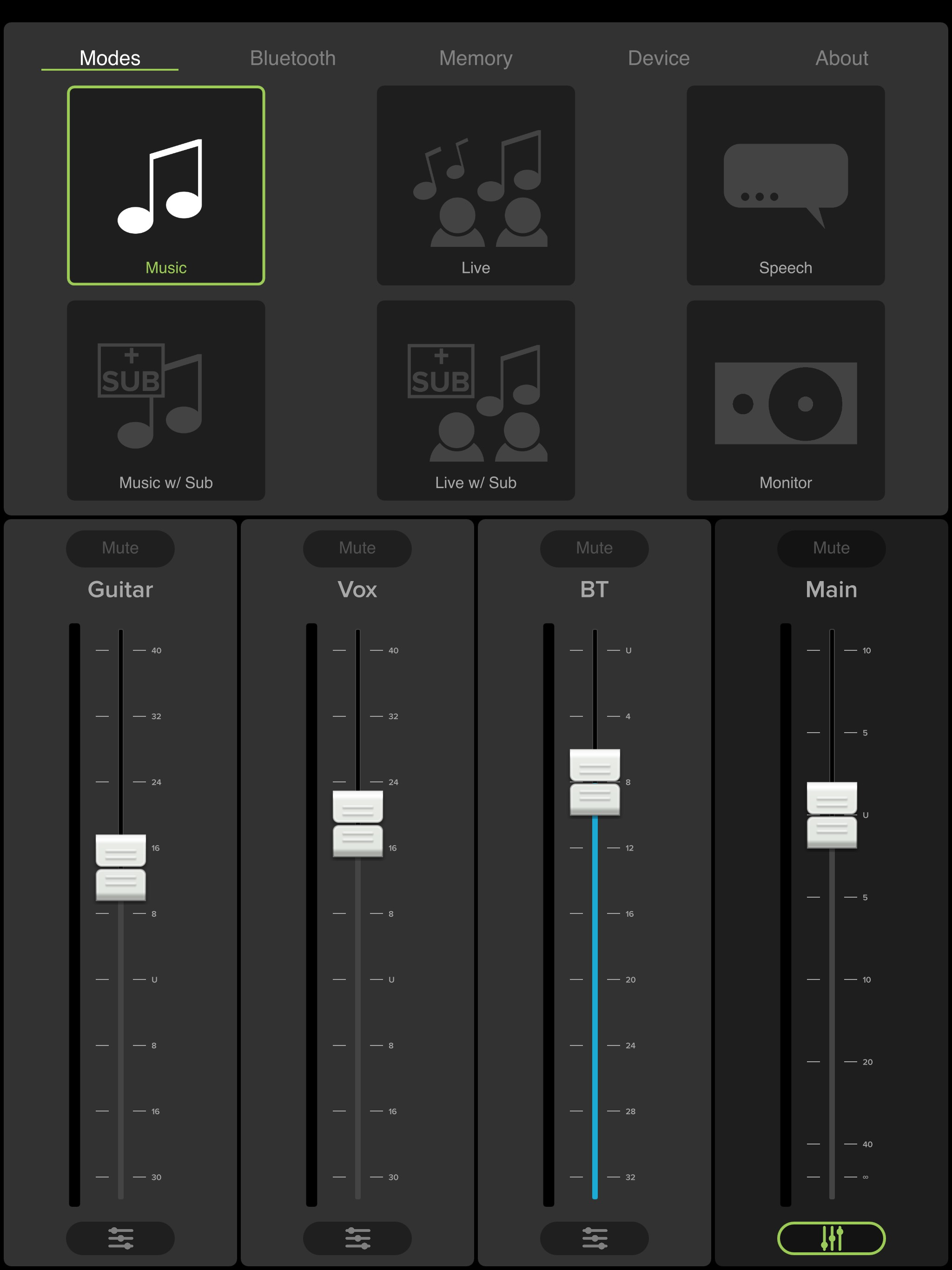Go to the Device tab

[659, 58]
